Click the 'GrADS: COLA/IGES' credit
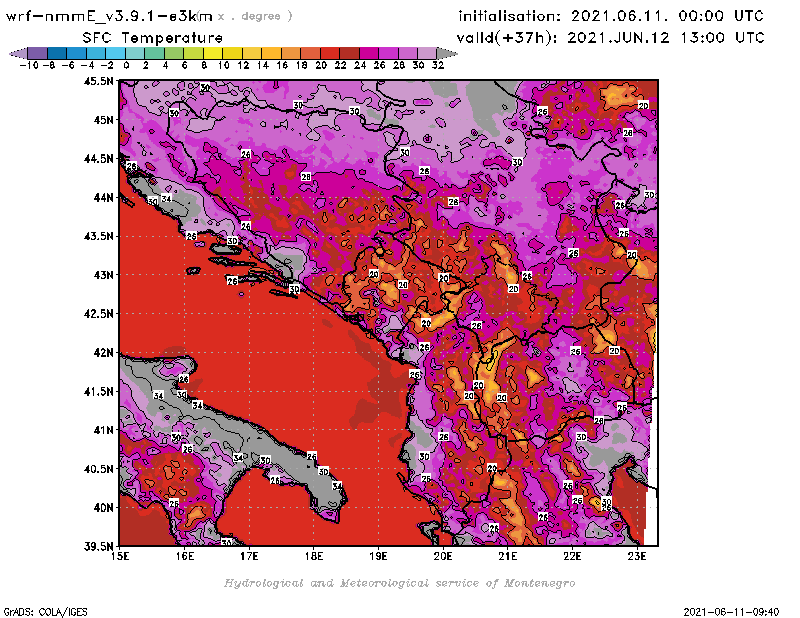 (46, 612)
